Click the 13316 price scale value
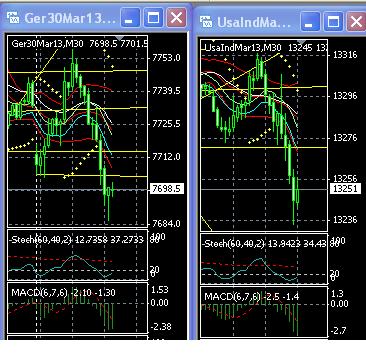Image resolution: width=366 pixels, height=361 pixels. (345, 55)
